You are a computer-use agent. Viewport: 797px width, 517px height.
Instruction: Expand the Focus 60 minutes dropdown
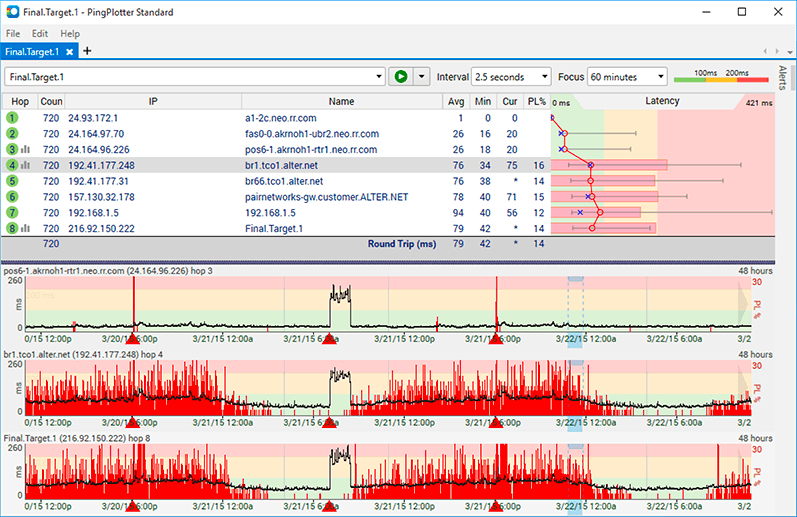tap(627, 77)
